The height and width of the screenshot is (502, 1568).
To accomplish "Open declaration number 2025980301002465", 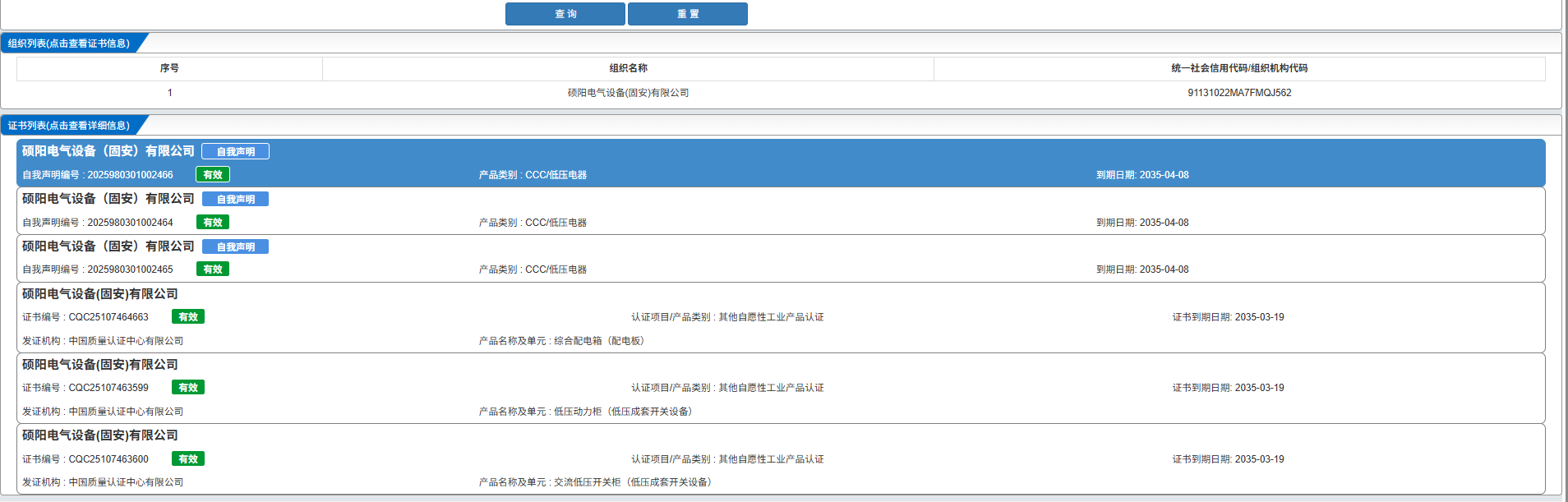I will pyautogui.click(x=130, y=269).
